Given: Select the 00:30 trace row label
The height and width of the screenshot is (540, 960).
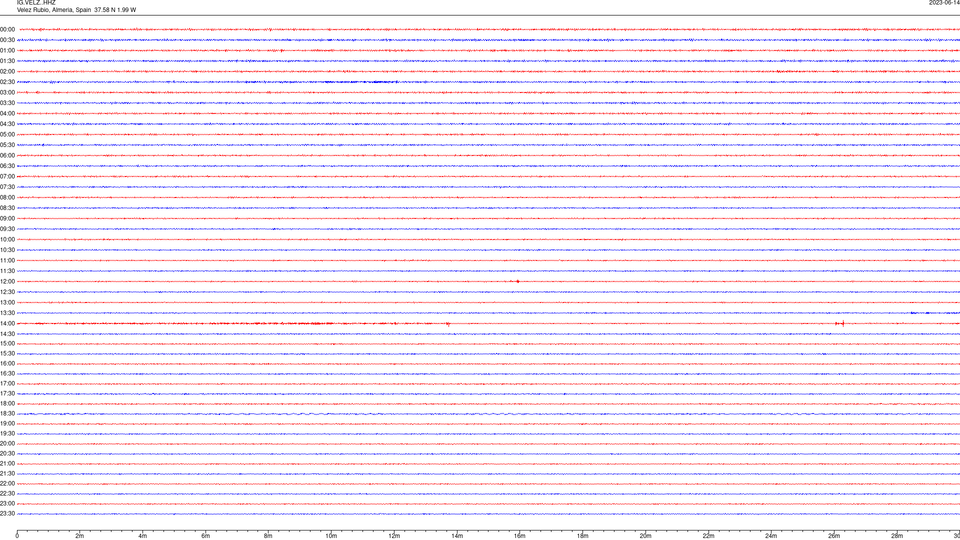Looking at the screenshot, I should tap(7, 40).
